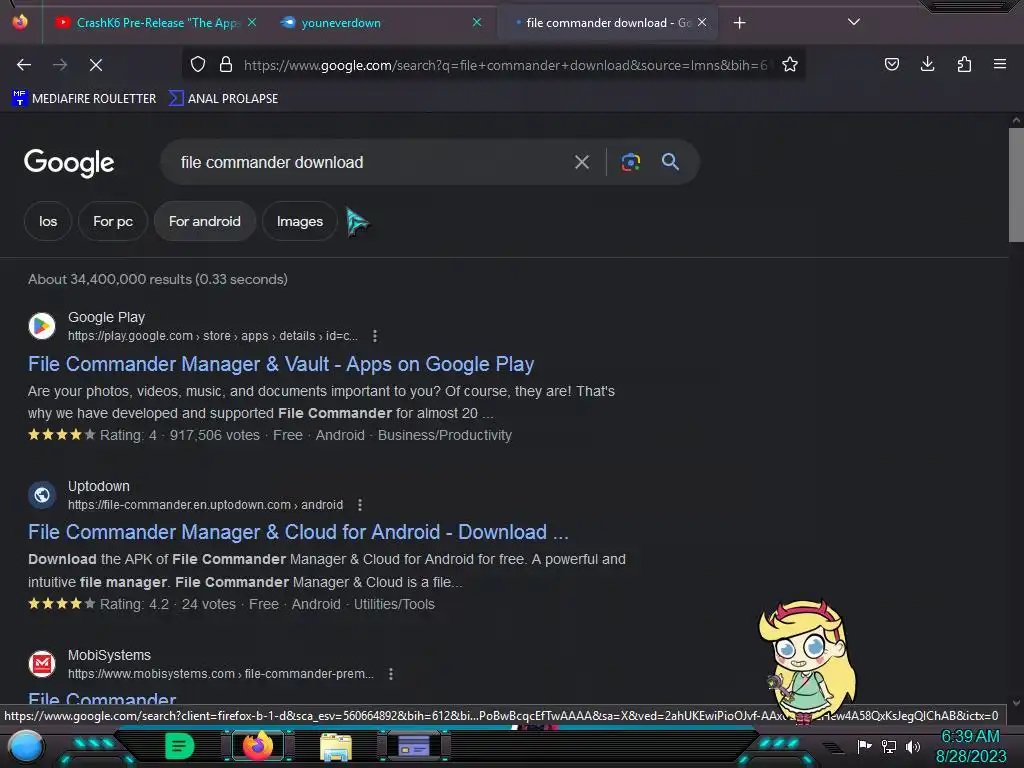Open File Explorer from the taskbar
Image resolution: width=1024 pixels, height=768 pixels.
[336, 746]
